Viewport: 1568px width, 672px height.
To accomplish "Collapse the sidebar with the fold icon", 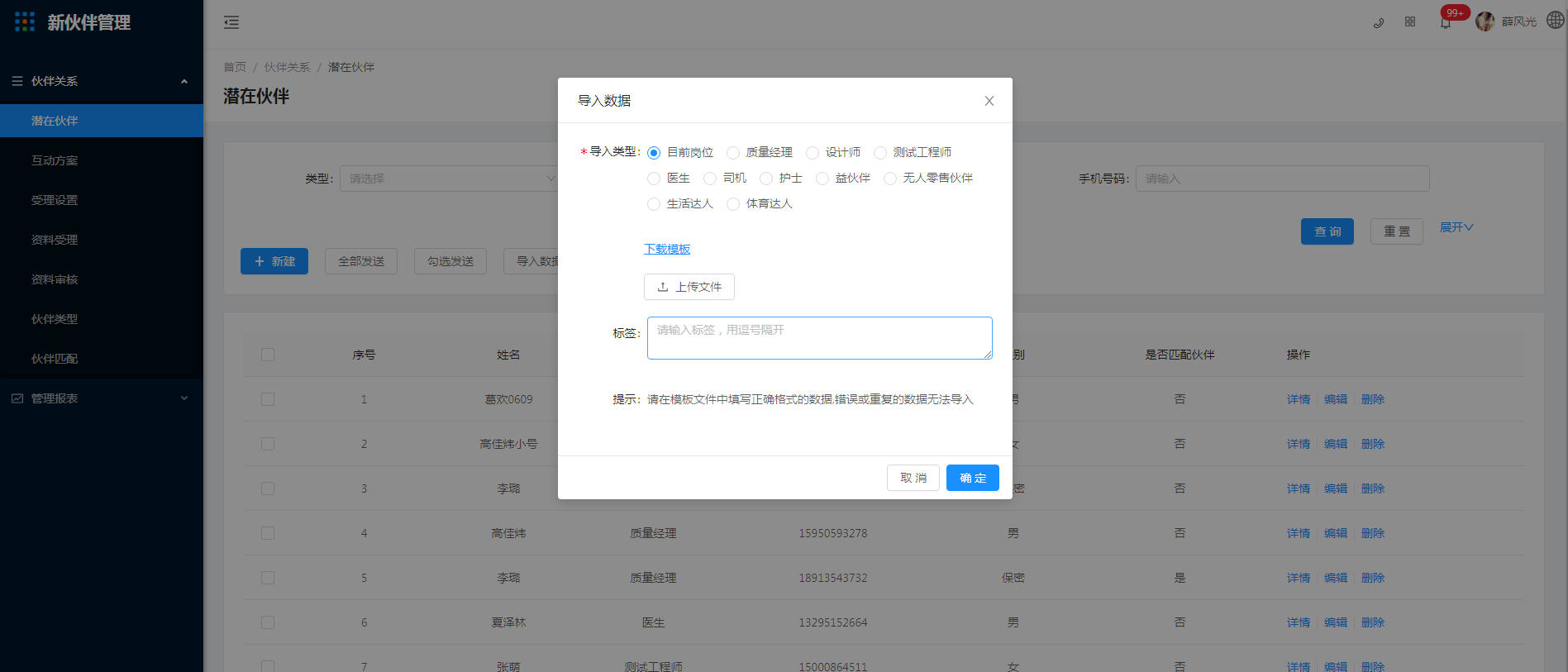I will (x=231, y=22).
